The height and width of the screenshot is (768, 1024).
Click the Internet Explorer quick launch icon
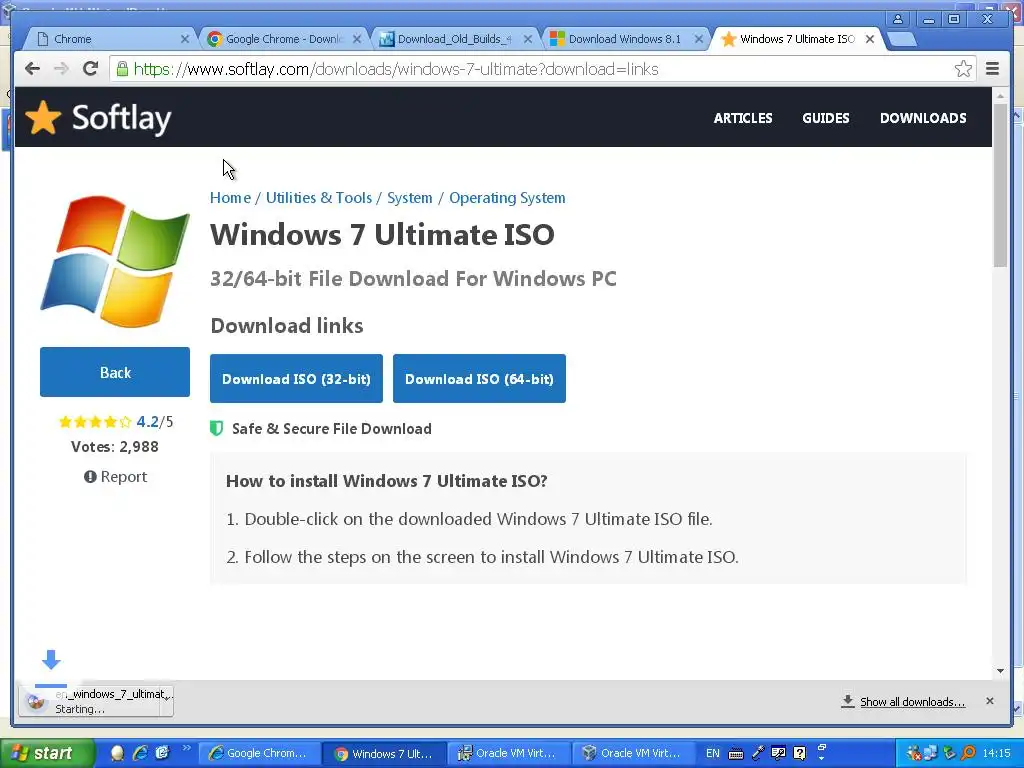coord(140,753)
